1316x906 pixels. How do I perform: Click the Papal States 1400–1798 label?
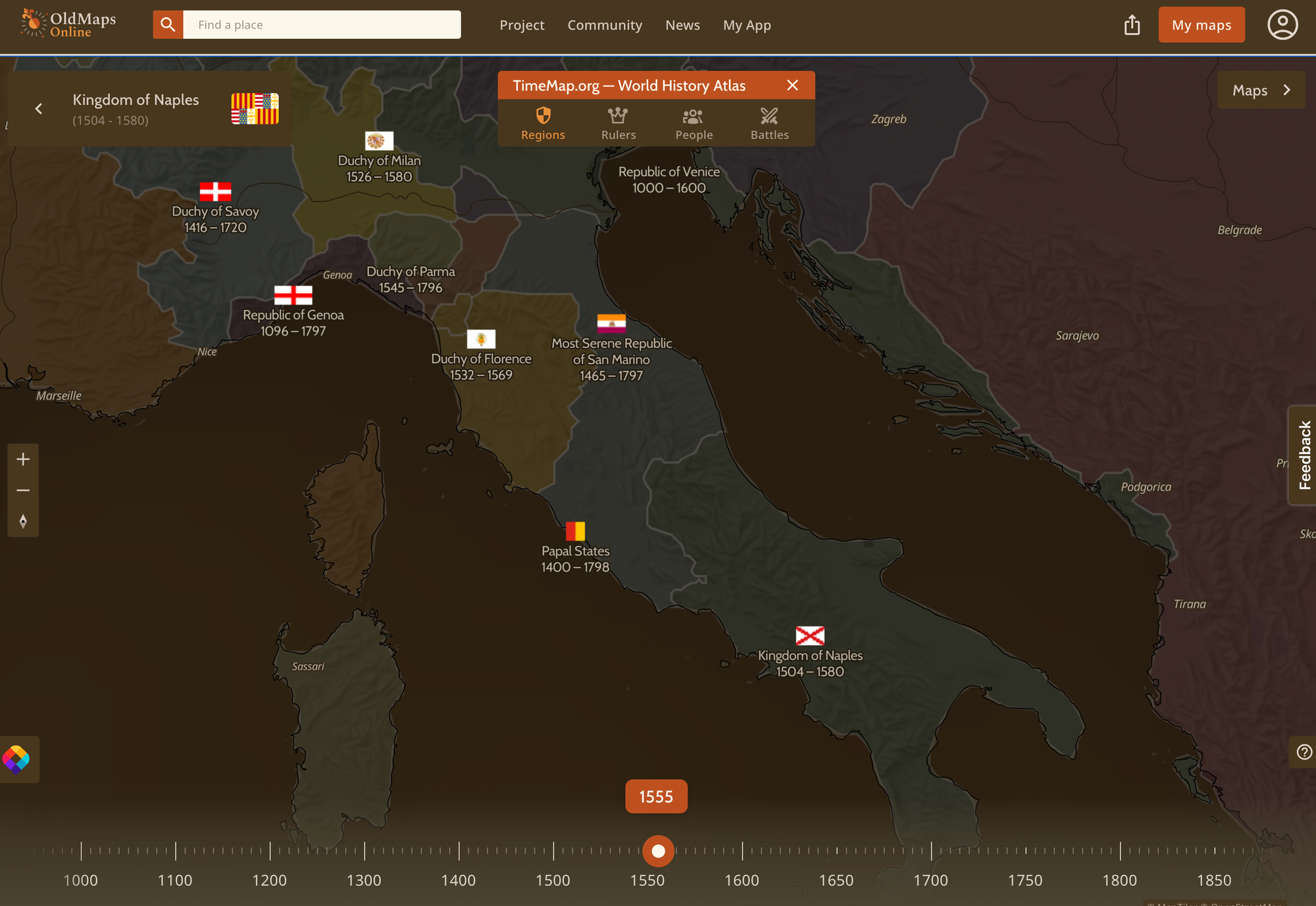pos(575,559)
